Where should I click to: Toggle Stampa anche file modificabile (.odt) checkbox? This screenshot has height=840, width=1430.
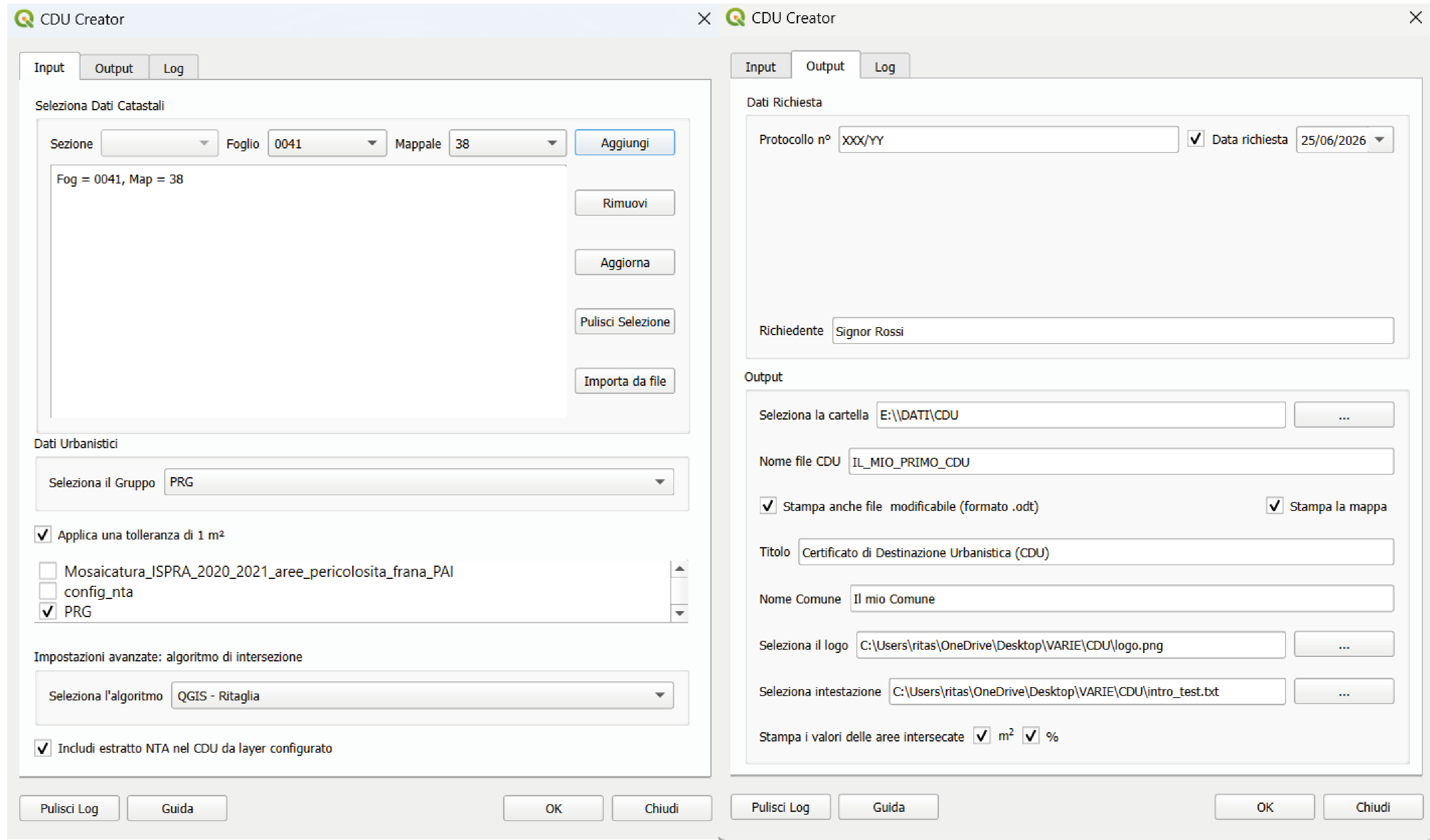point(768,505)
